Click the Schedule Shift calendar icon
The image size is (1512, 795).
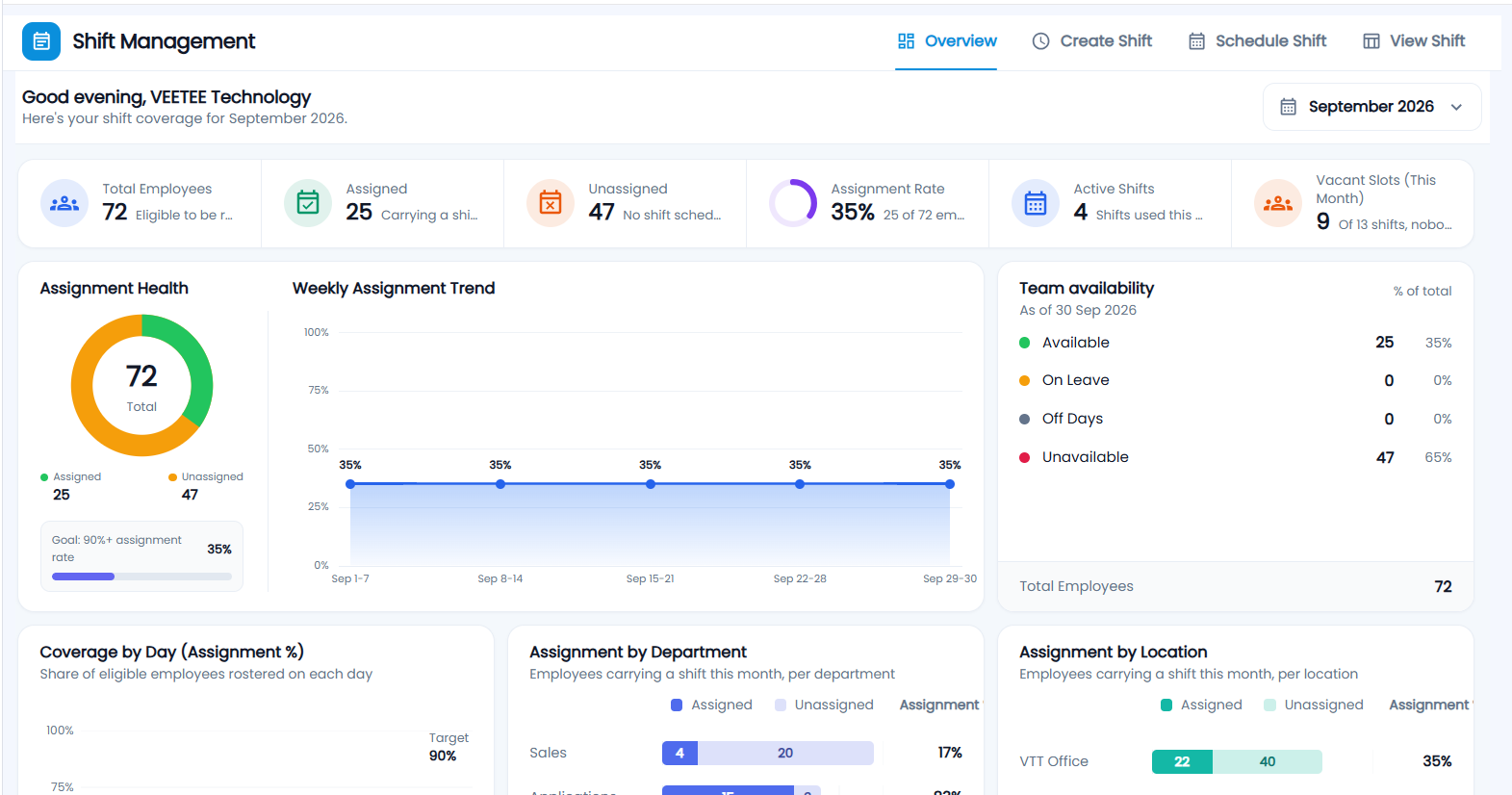1196,41
